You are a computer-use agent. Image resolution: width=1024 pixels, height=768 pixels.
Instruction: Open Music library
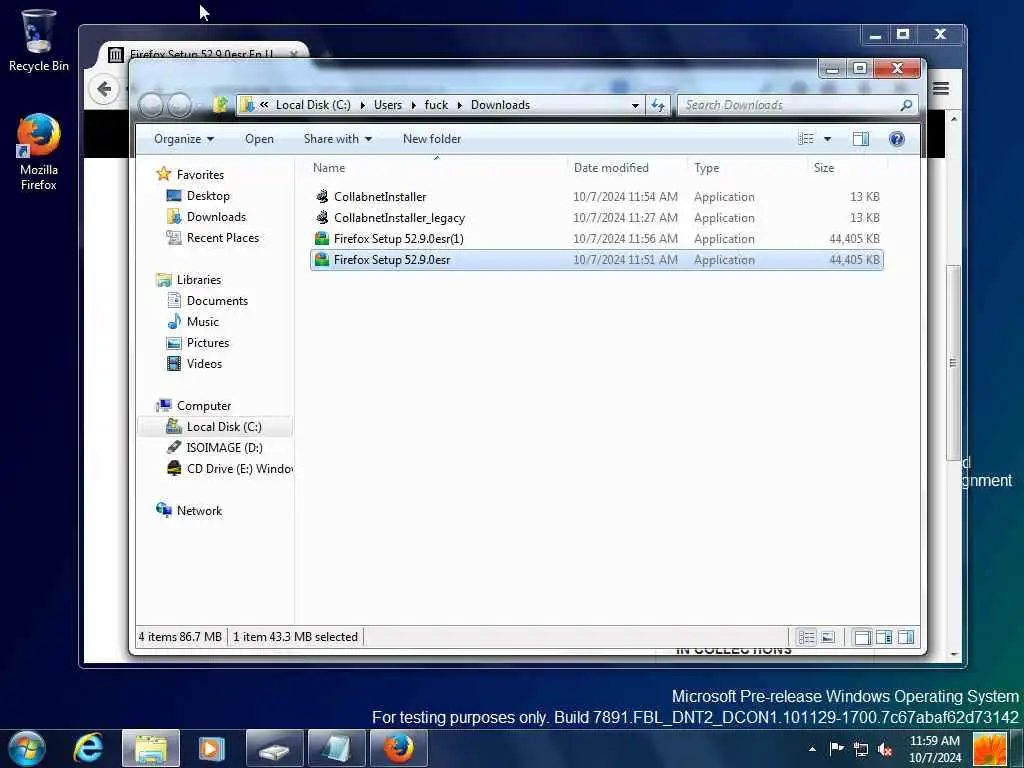point(202,321)
